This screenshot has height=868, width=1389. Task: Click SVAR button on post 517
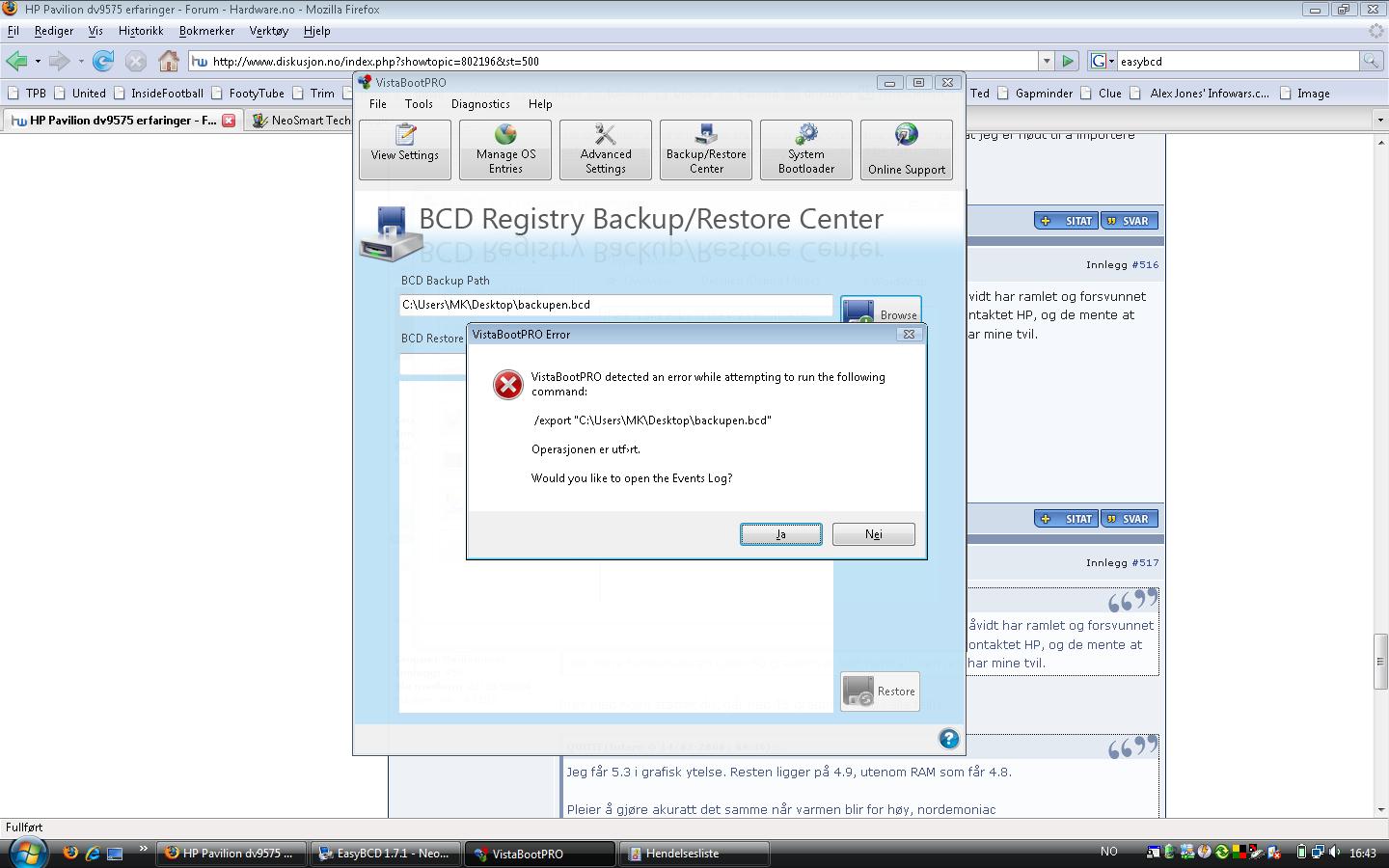coord(1129,519)
